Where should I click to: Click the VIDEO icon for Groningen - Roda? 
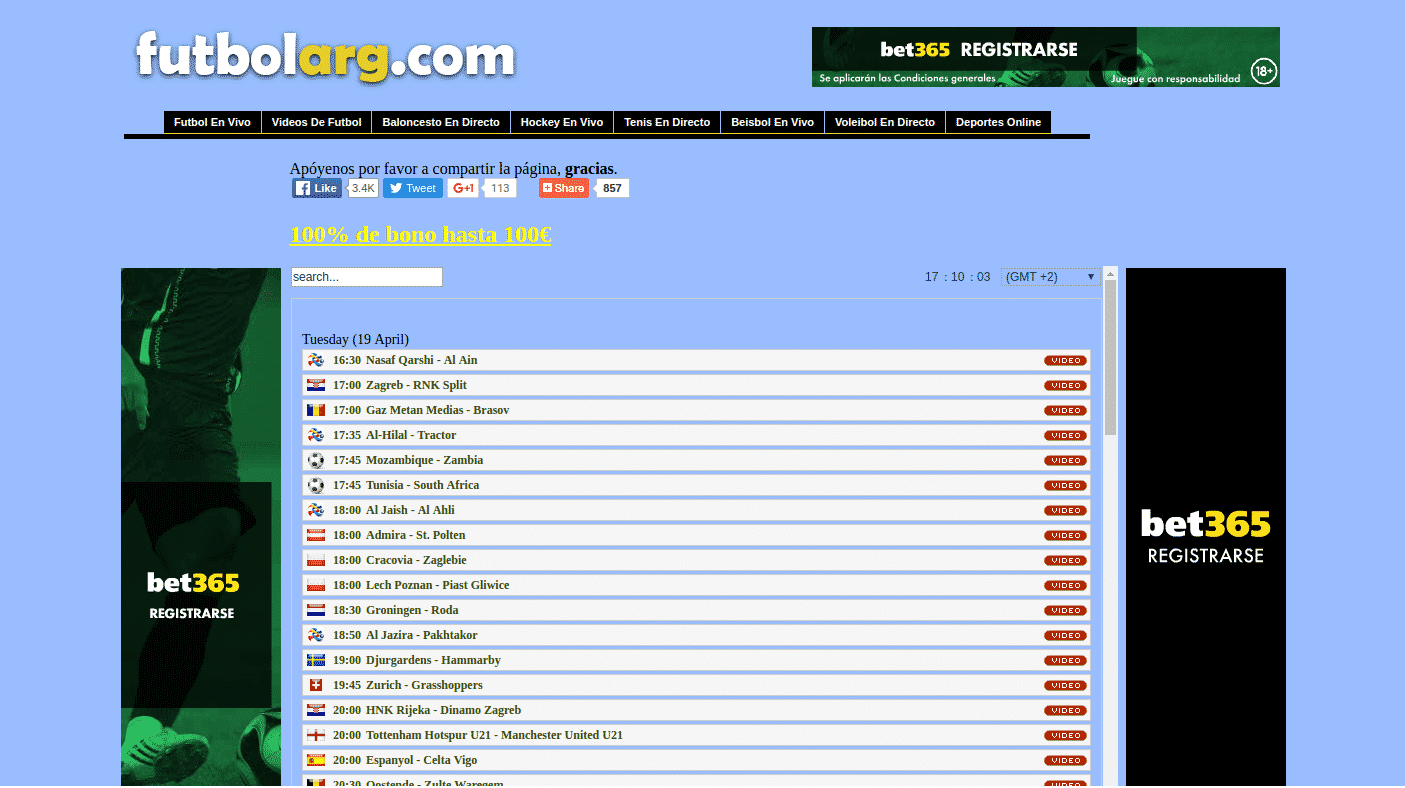pos(1065,610)
